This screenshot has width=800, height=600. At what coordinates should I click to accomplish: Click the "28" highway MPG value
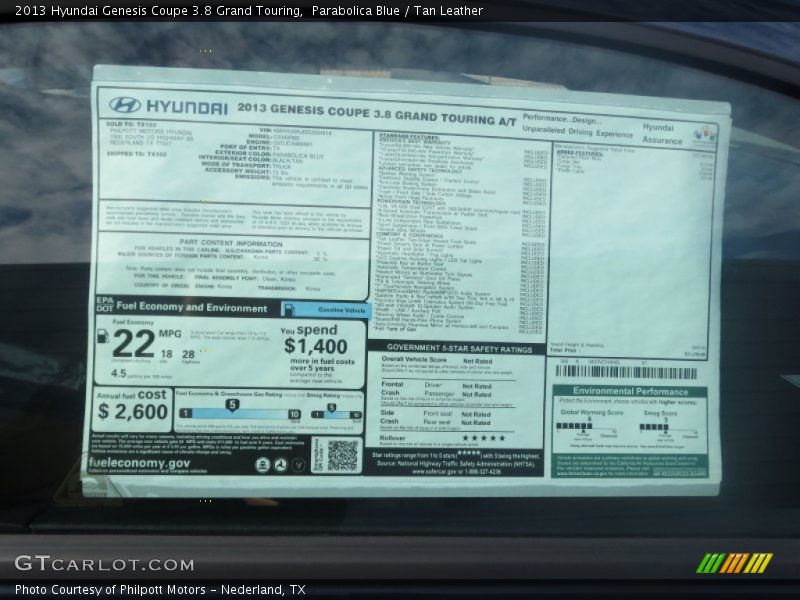pyautogui.click(x=188, y=354)
